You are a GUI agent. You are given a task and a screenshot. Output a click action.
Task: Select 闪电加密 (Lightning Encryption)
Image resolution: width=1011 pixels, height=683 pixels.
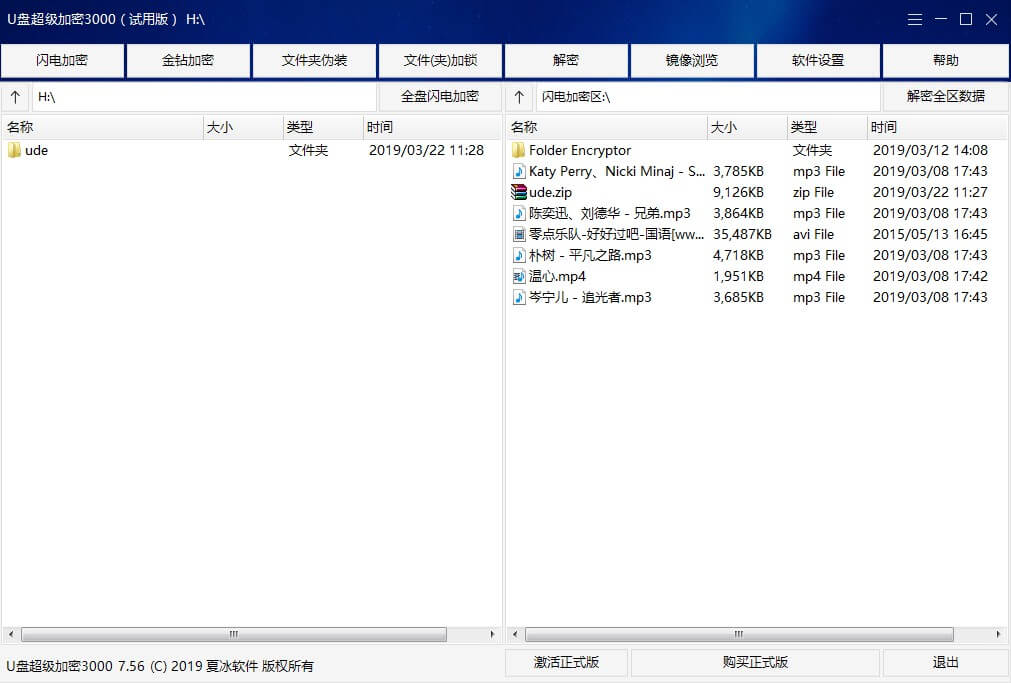click(x=62, y=60)
